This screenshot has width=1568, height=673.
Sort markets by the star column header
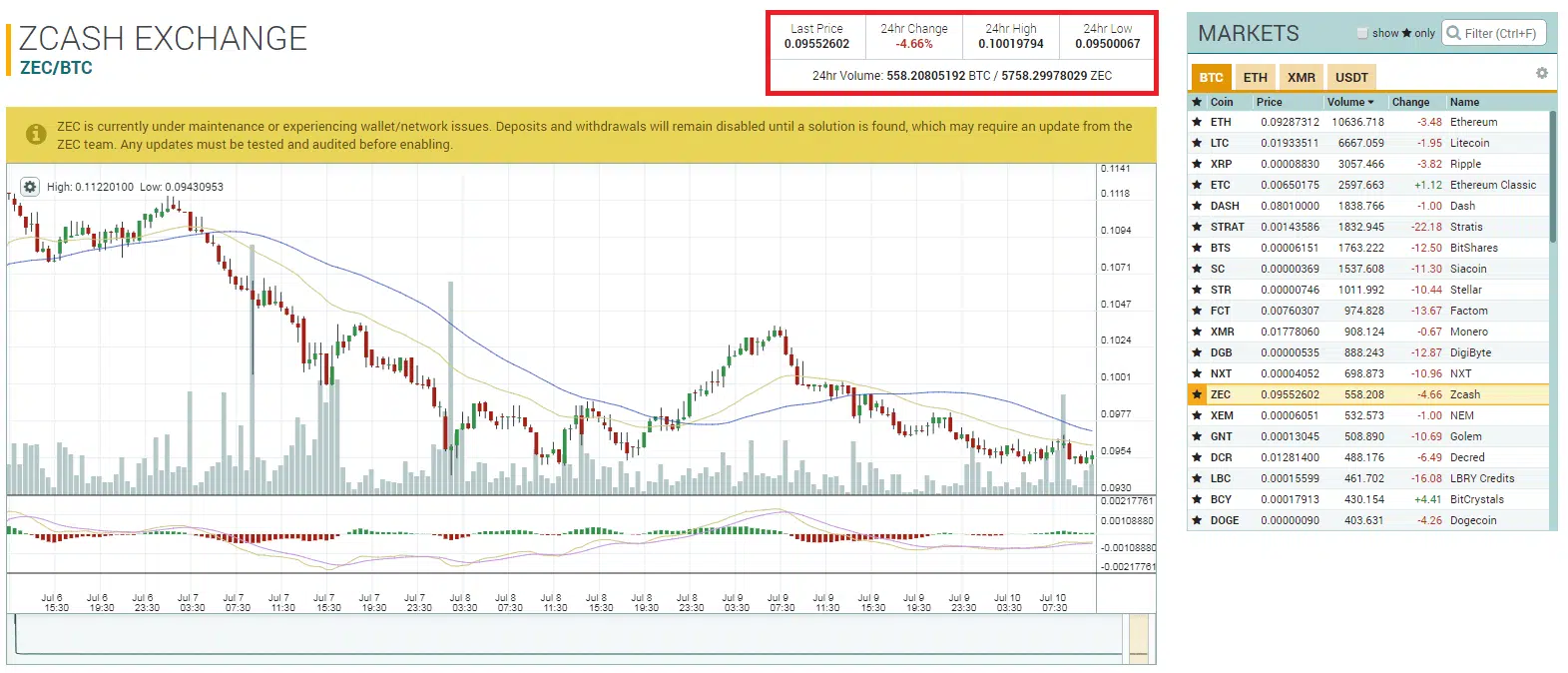pyautogui.click(x=1197, y=102)
